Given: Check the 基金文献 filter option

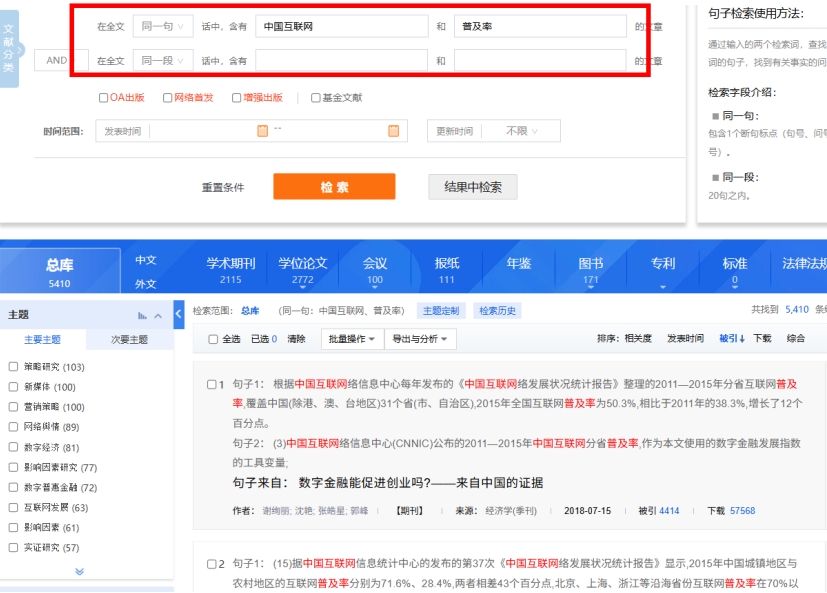Looking at the screenshot, I should [316, 98].
